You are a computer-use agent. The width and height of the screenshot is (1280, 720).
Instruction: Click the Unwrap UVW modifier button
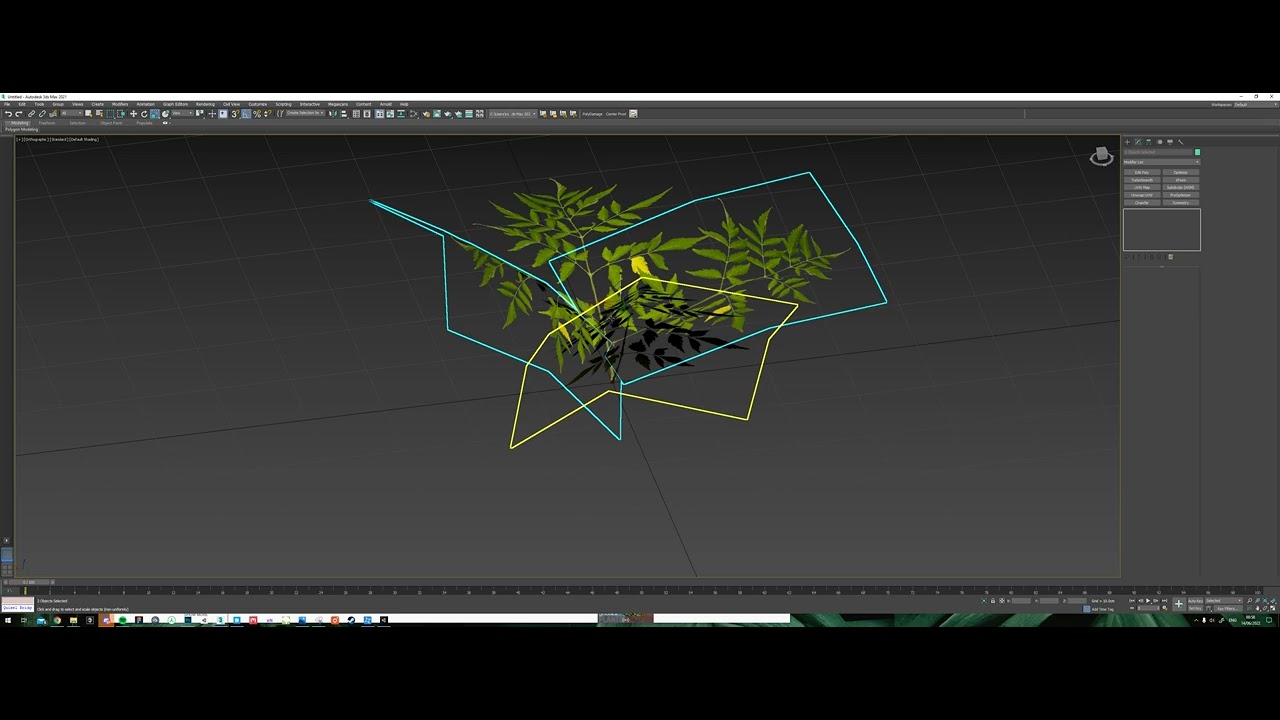click(x=1142, y=195)
